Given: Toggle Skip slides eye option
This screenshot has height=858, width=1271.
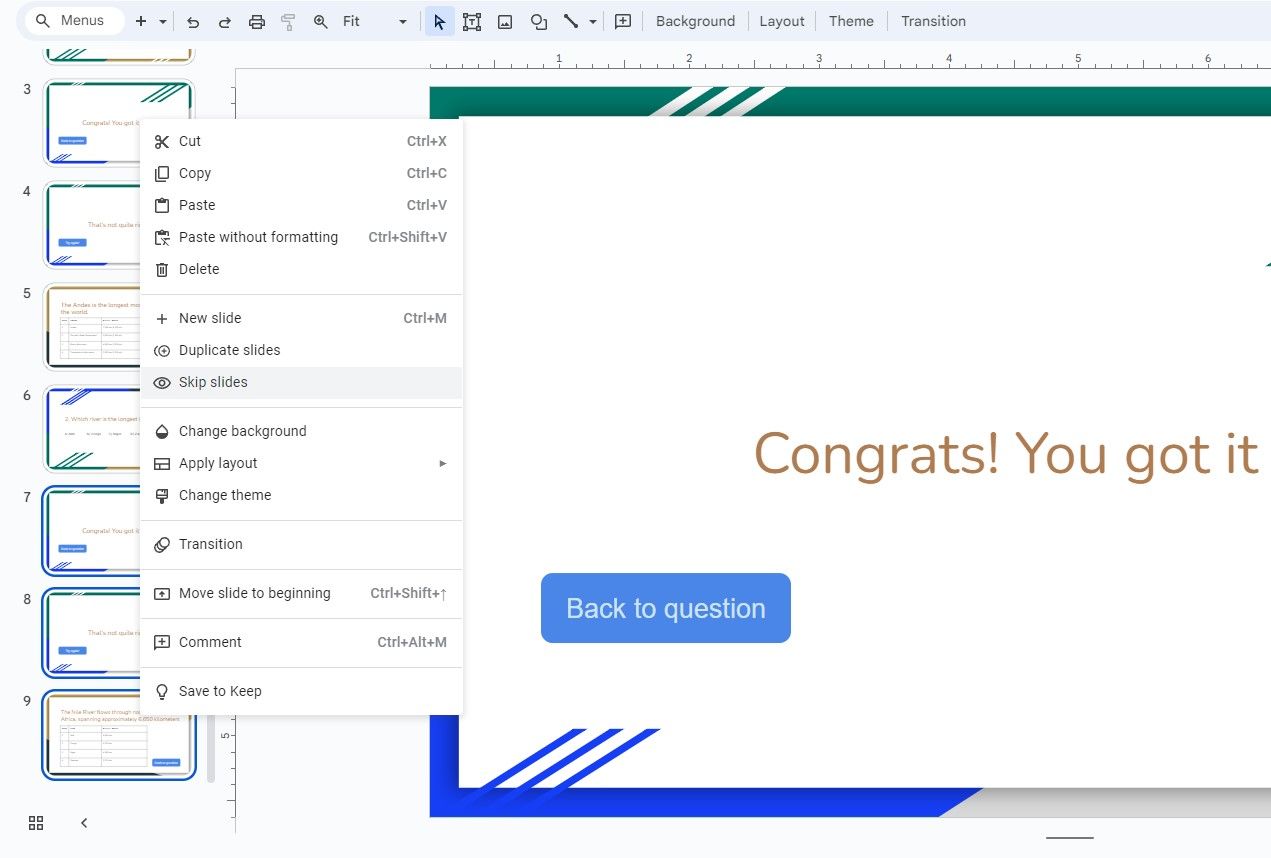Looking at the screenshot, I should [x=301, y=382].
